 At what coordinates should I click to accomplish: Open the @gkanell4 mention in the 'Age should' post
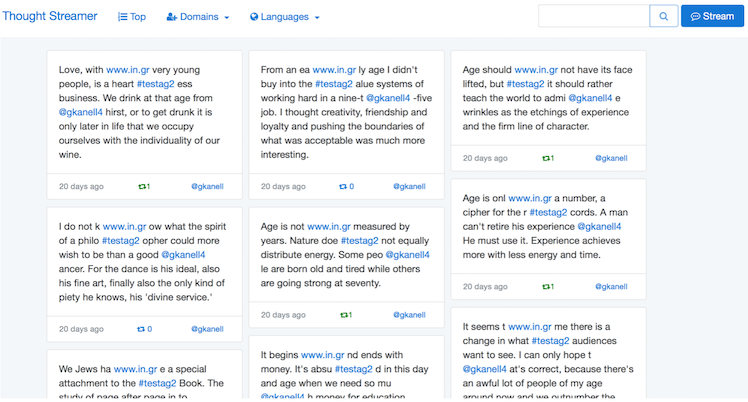590,98
